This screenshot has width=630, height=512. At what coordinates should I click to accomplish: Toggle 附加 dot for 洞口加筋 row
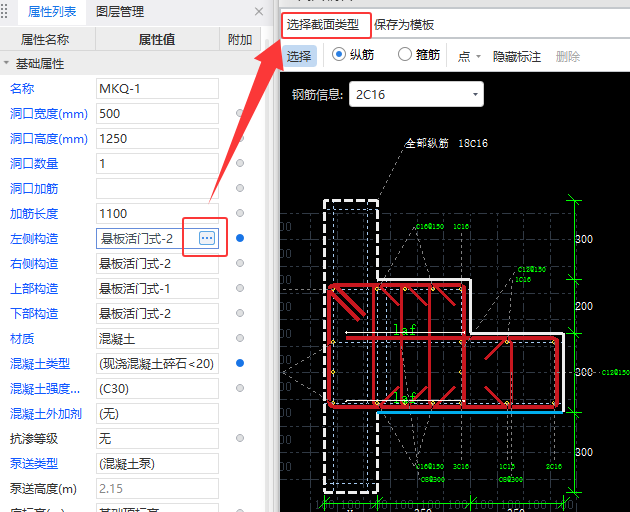[x=240, y=188]
